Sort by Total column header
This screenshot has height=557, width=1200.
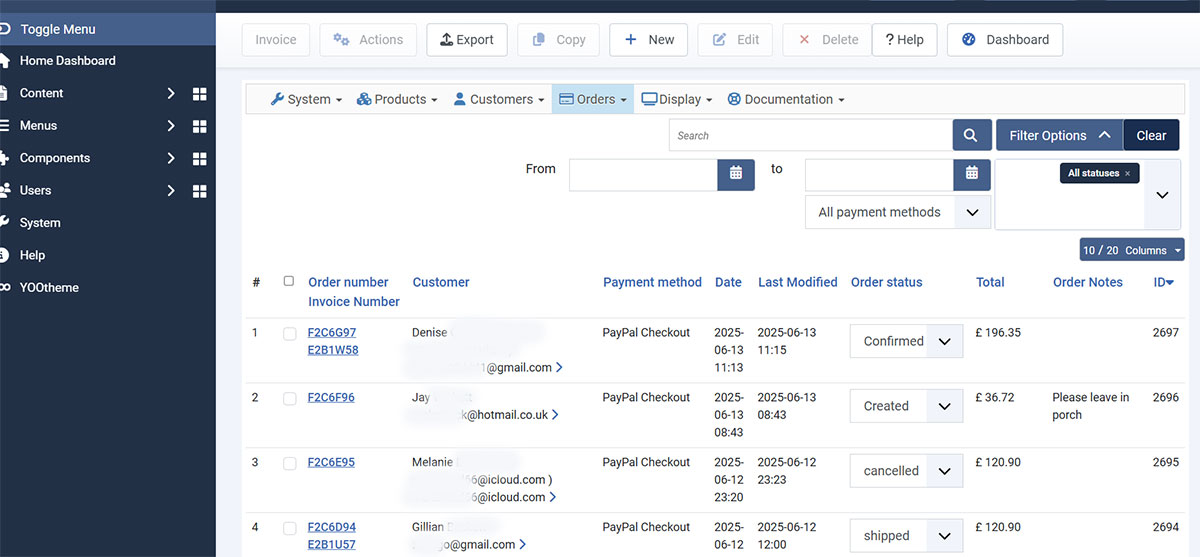click(990, 283)
